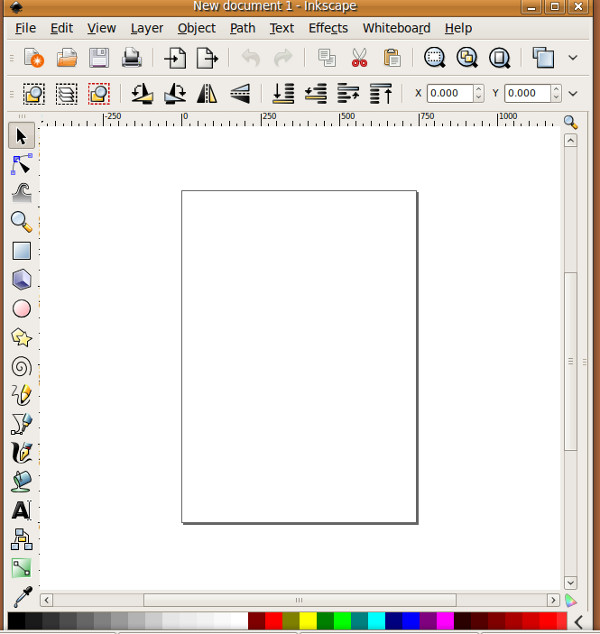Viewport: 600px width, 634px height.
Task: Duplicate selected objects icon
Action: point(543,57)
